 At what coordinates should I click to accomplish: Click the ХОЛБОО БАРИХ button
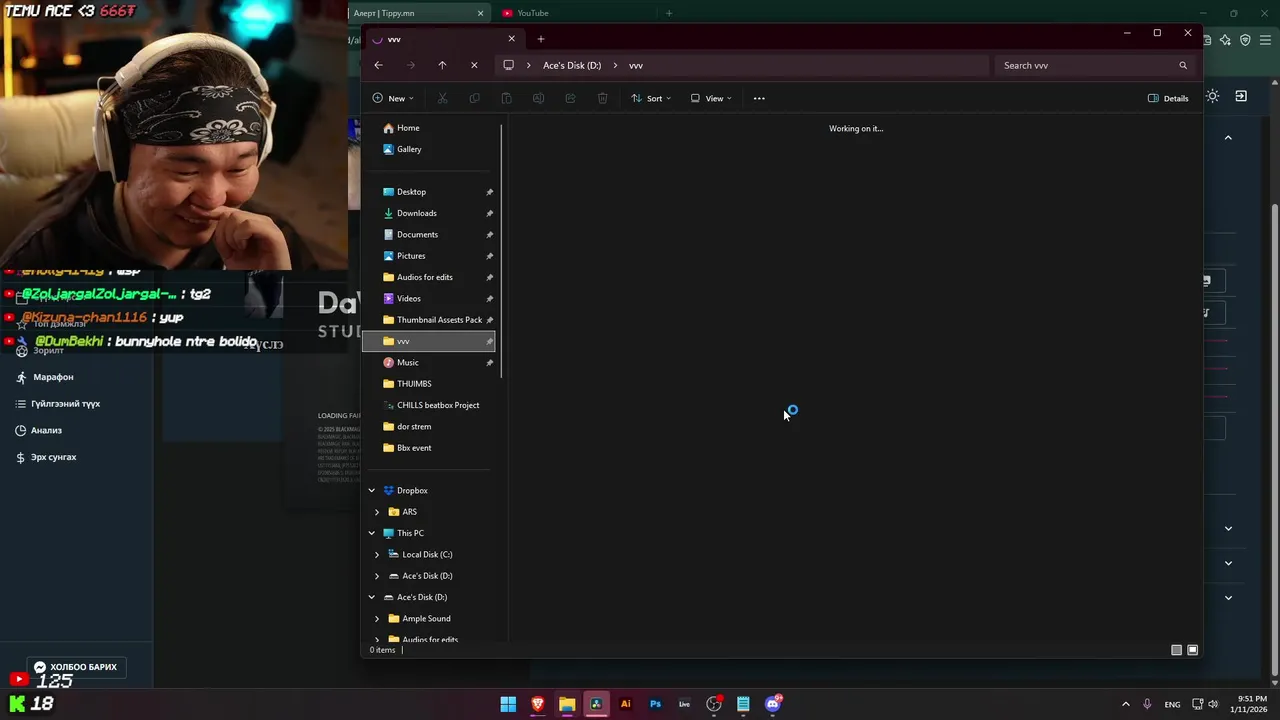pos(76,667)
